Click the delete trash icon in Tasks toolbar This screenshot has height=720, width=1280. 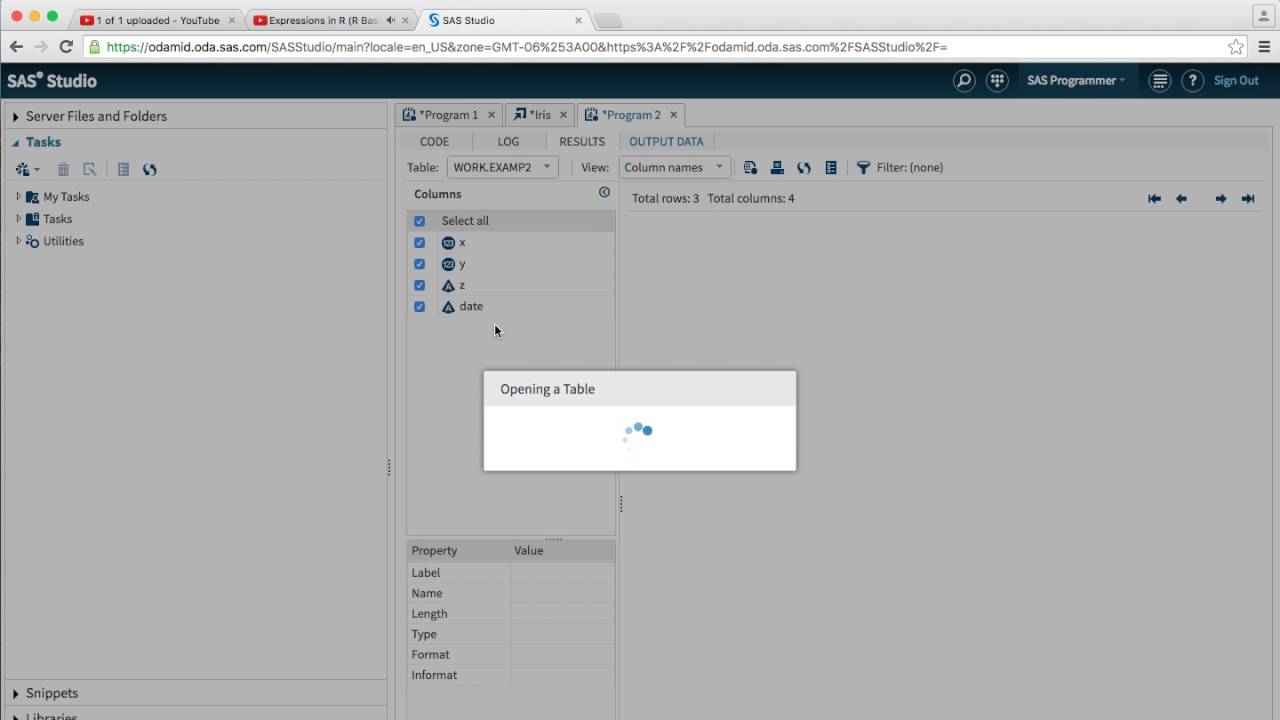63,170
